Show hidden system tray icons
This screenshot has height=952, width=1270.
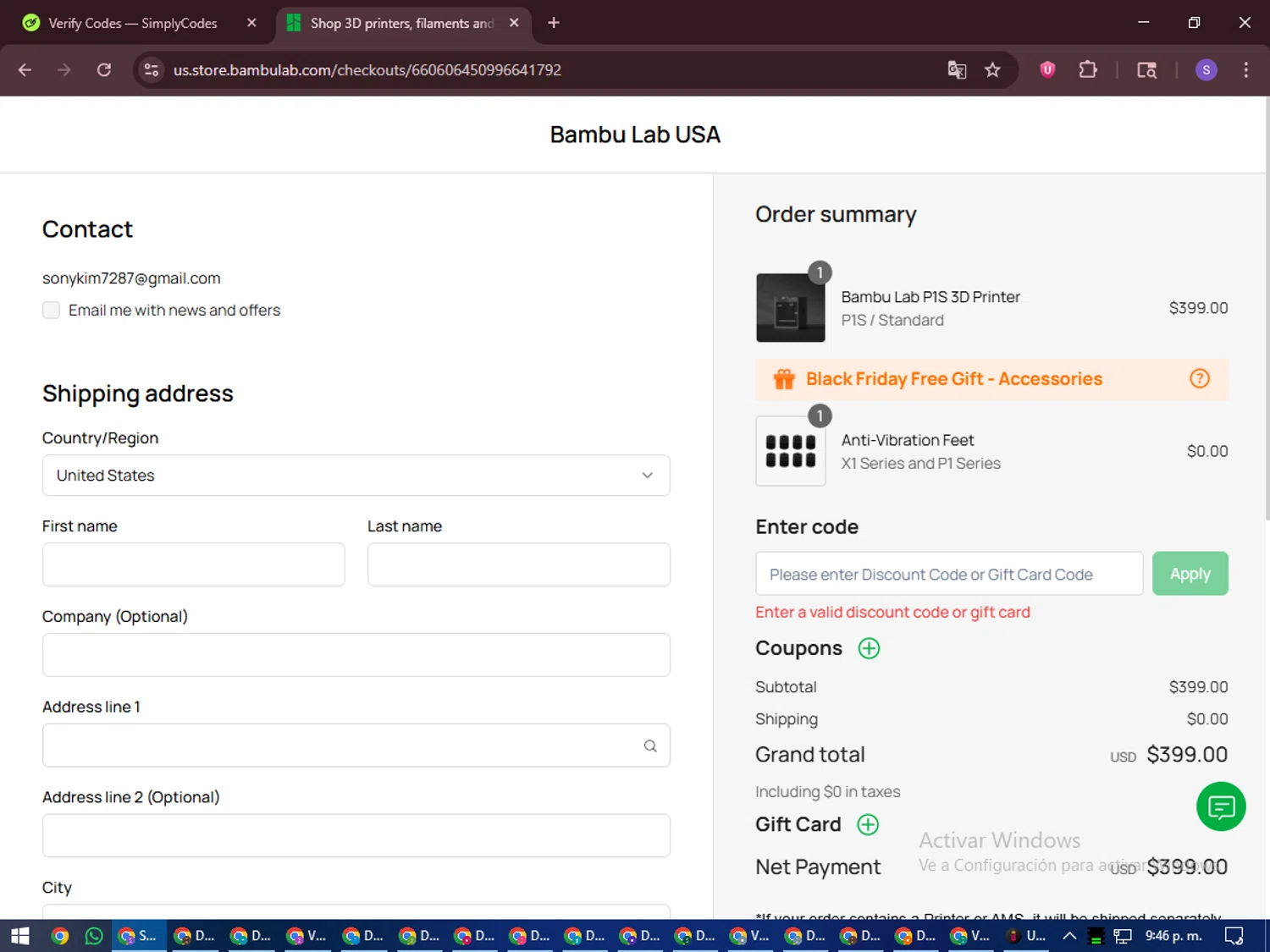click(1069, 935)
